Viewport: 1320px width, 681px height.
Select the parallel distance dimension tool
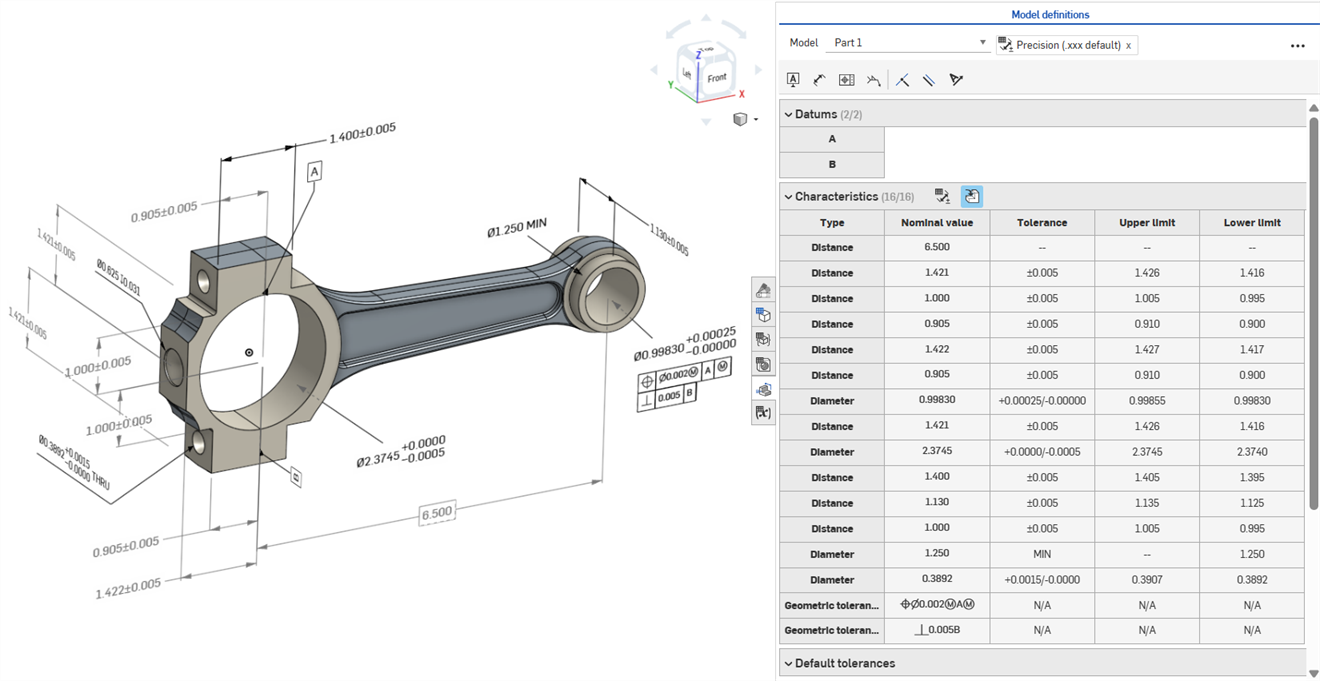(x=928, y=79)
